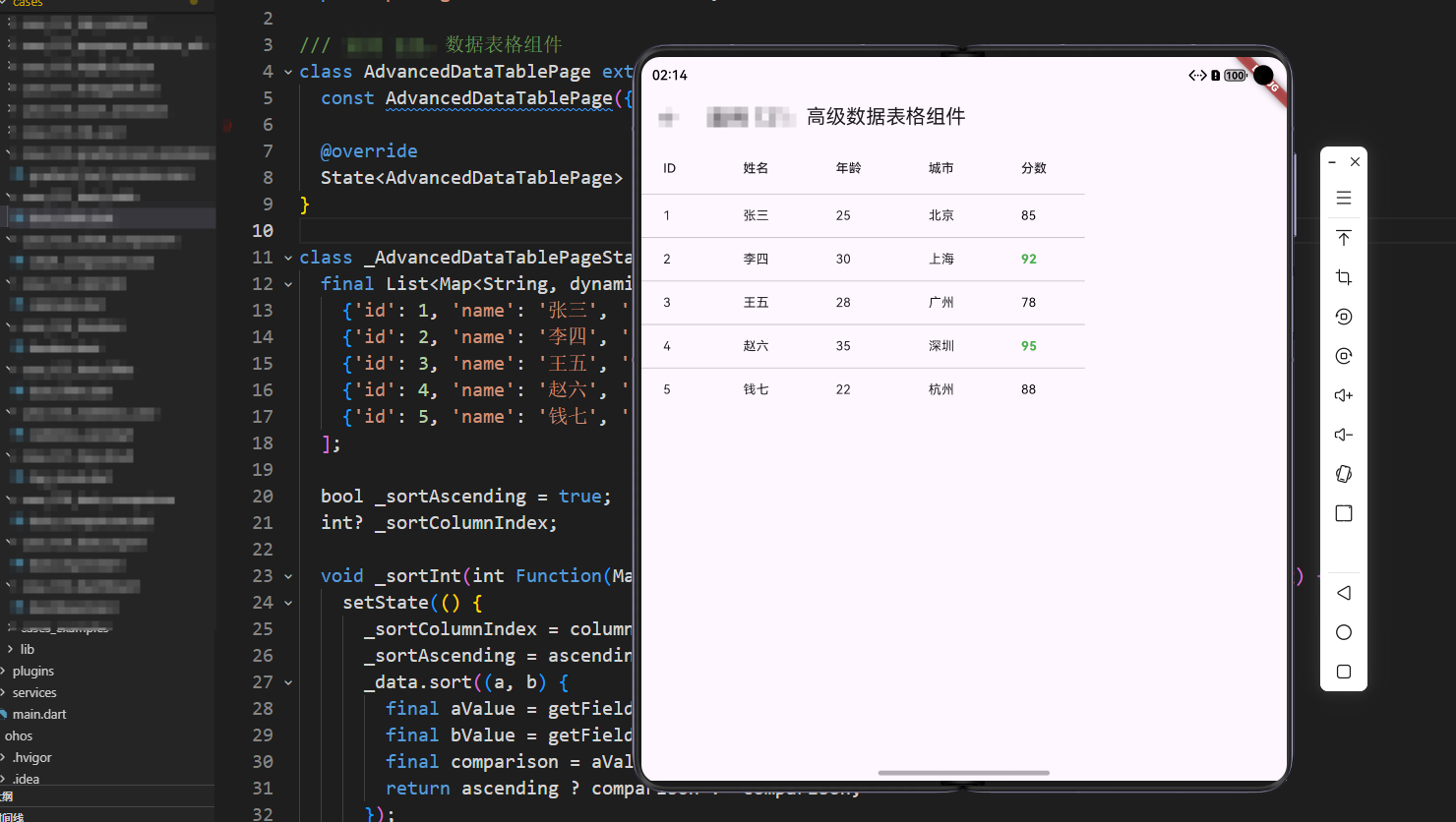The image size is (1456, 822).
Task: Expand the plugins folder chevron
Action: click(4, 671)
